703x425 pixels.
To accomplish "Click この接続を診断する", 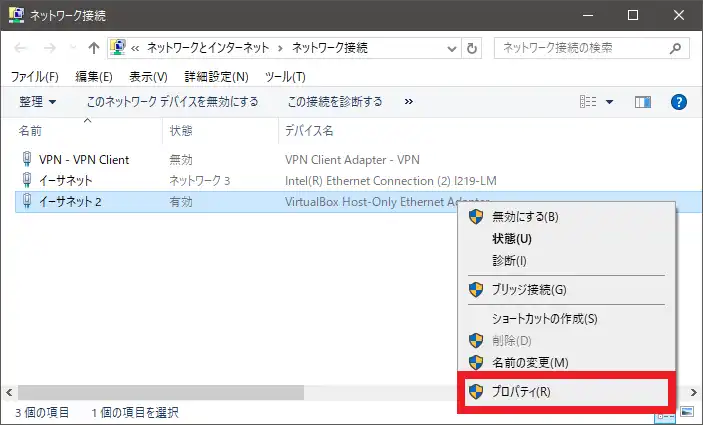I will click(x=335, y=102).
